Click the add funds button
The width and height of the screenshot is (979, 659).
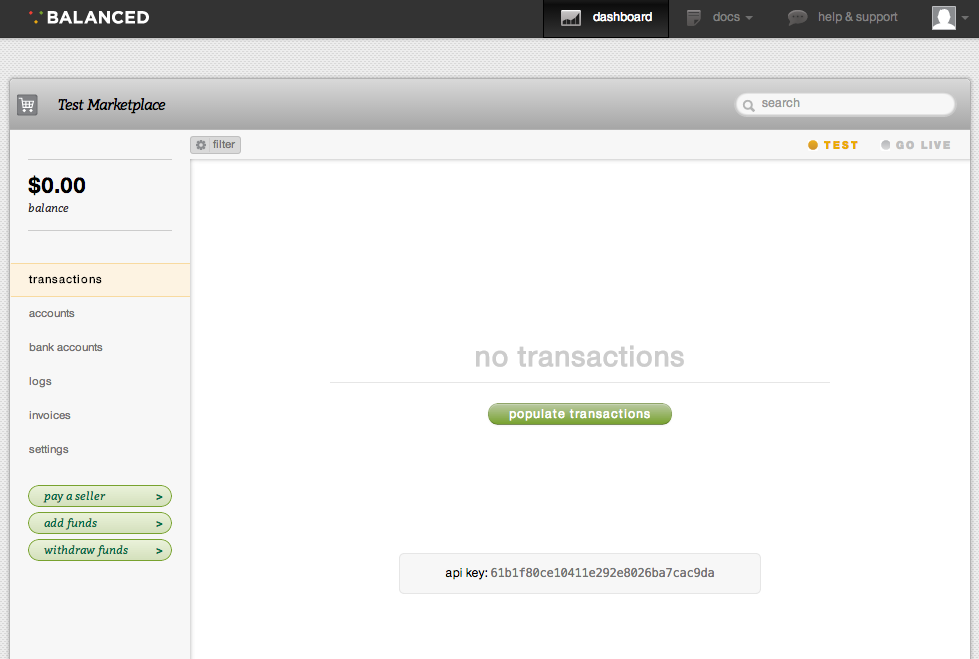pos(100,523)
